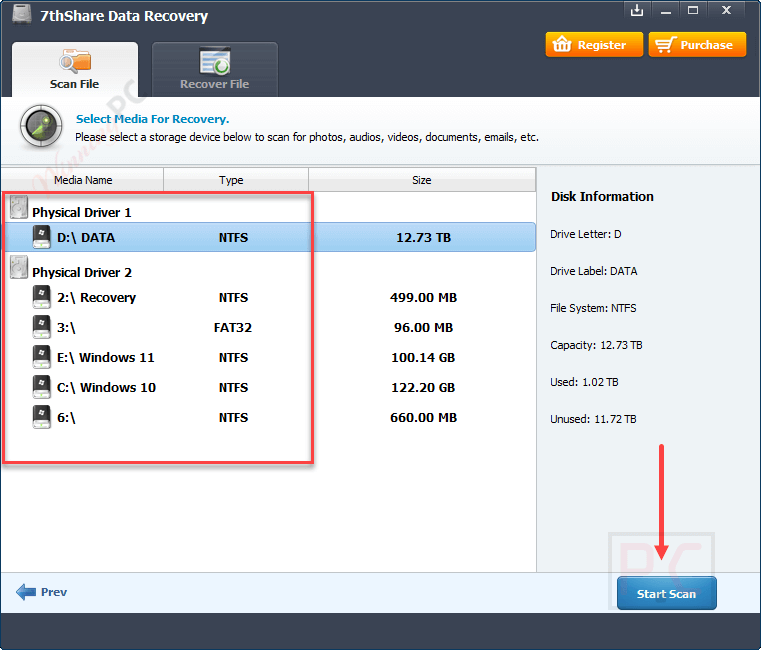Start the scan with Start Scan
Image resolution: width=761 pixels, height=650 pixels.
[666, 593]
